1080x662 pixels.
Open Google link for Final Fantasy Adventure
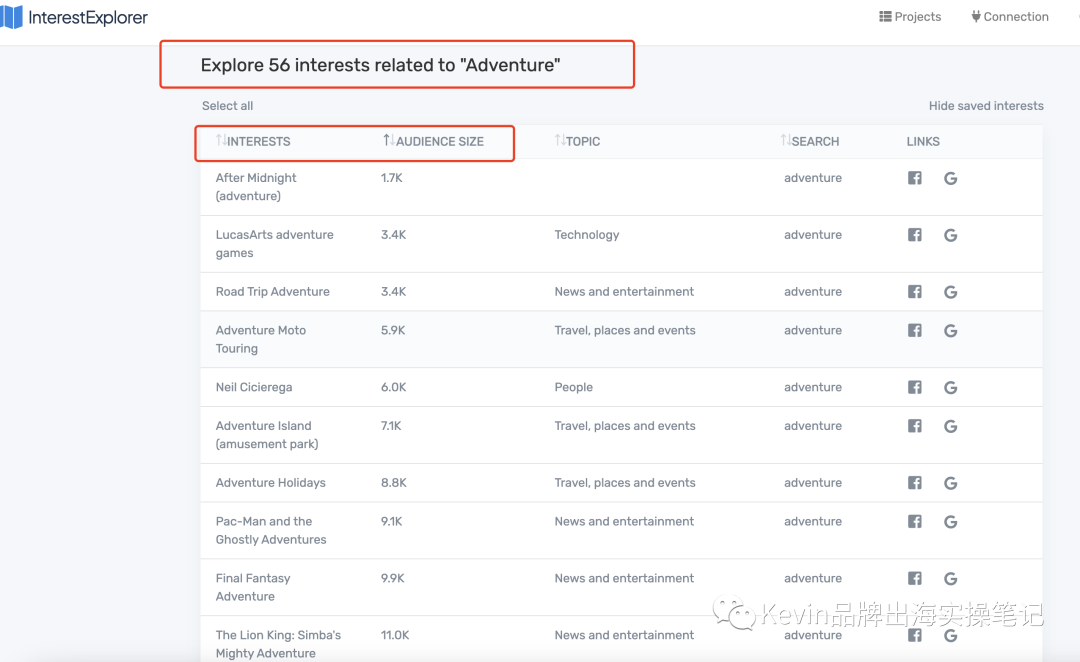(x=950, y=578)
